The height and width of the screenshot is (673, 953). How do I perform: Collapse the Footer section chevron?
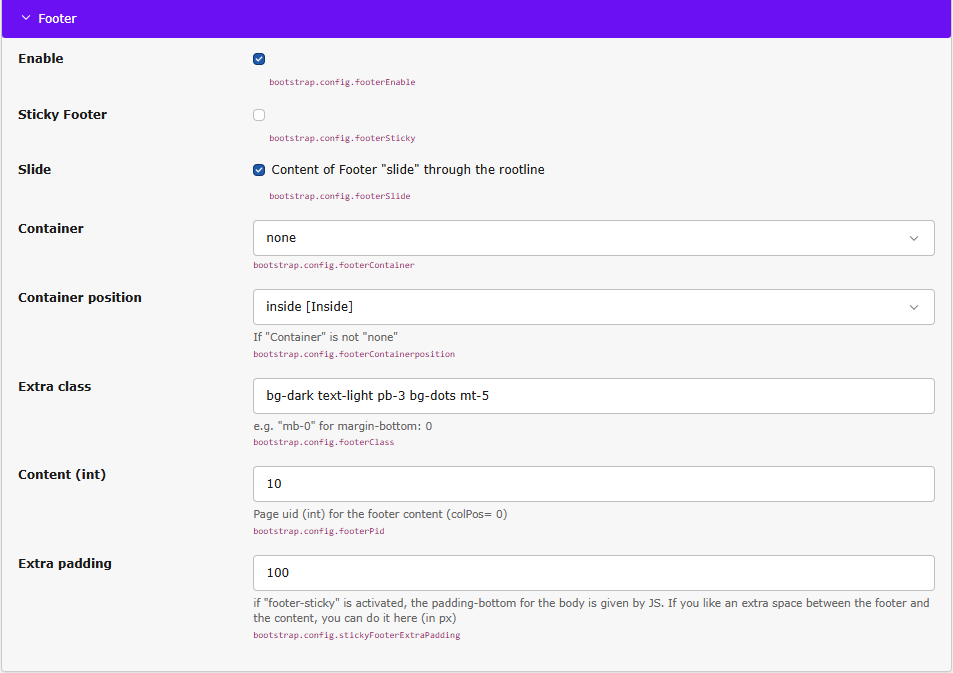point(26,18)
